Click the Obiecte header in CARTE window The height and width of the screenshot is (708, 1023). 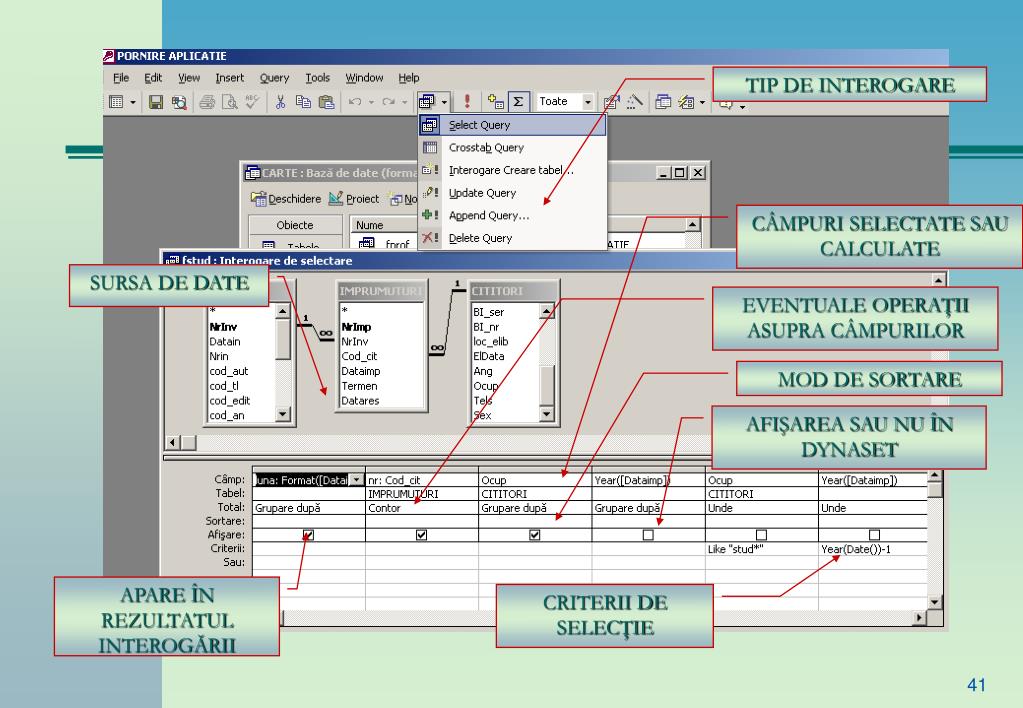[x=295, y=225]
